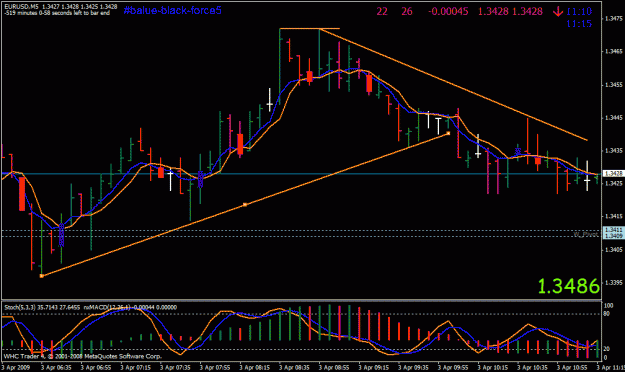Click the '1.3411' pivot price tag
Image resolution: width=625 pixels, height=372 pixels.
click(x=613, y=230)
